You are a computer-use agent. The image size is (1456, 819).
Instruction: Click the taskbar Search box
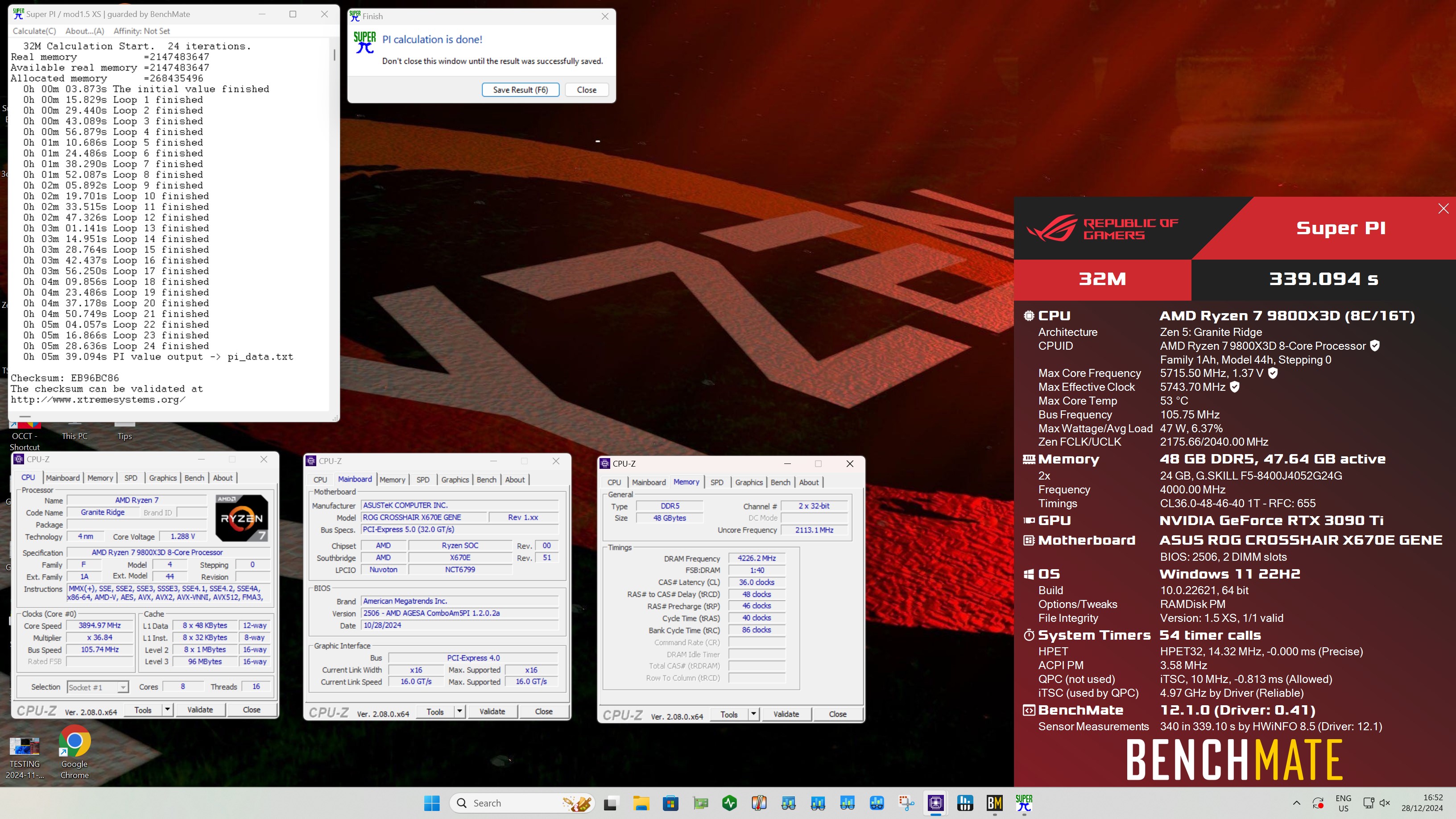pyautogui.click(x=522, y=802)
